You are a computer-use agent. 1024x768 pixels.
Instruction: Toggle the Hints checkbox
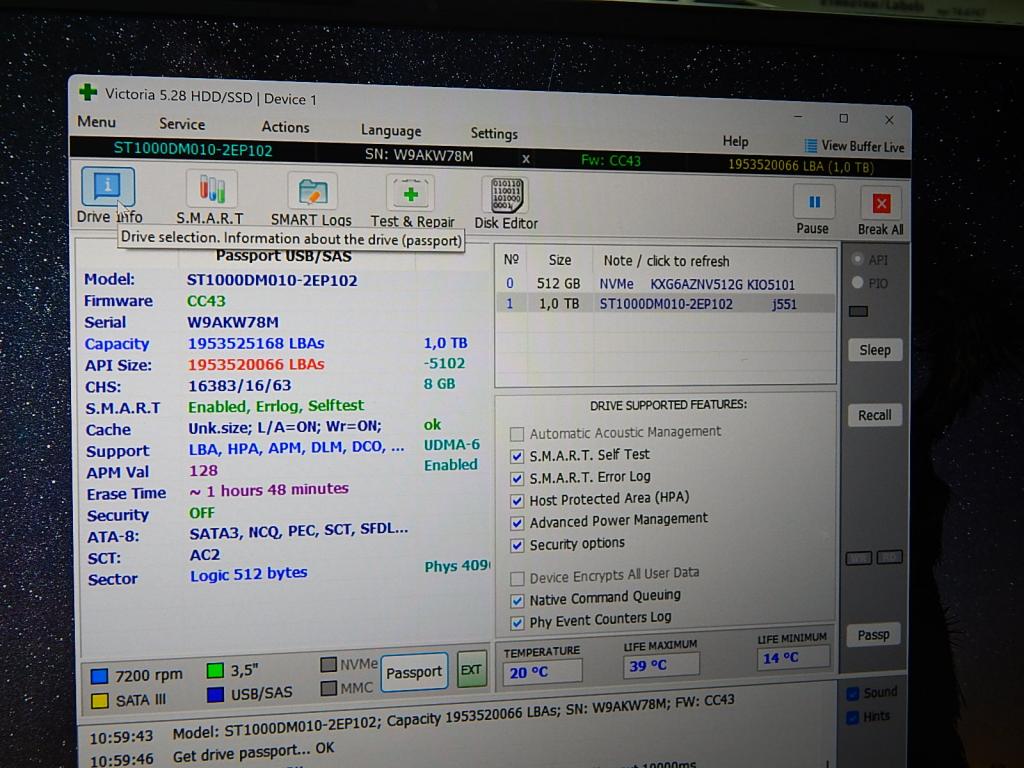tap(853, 718)
